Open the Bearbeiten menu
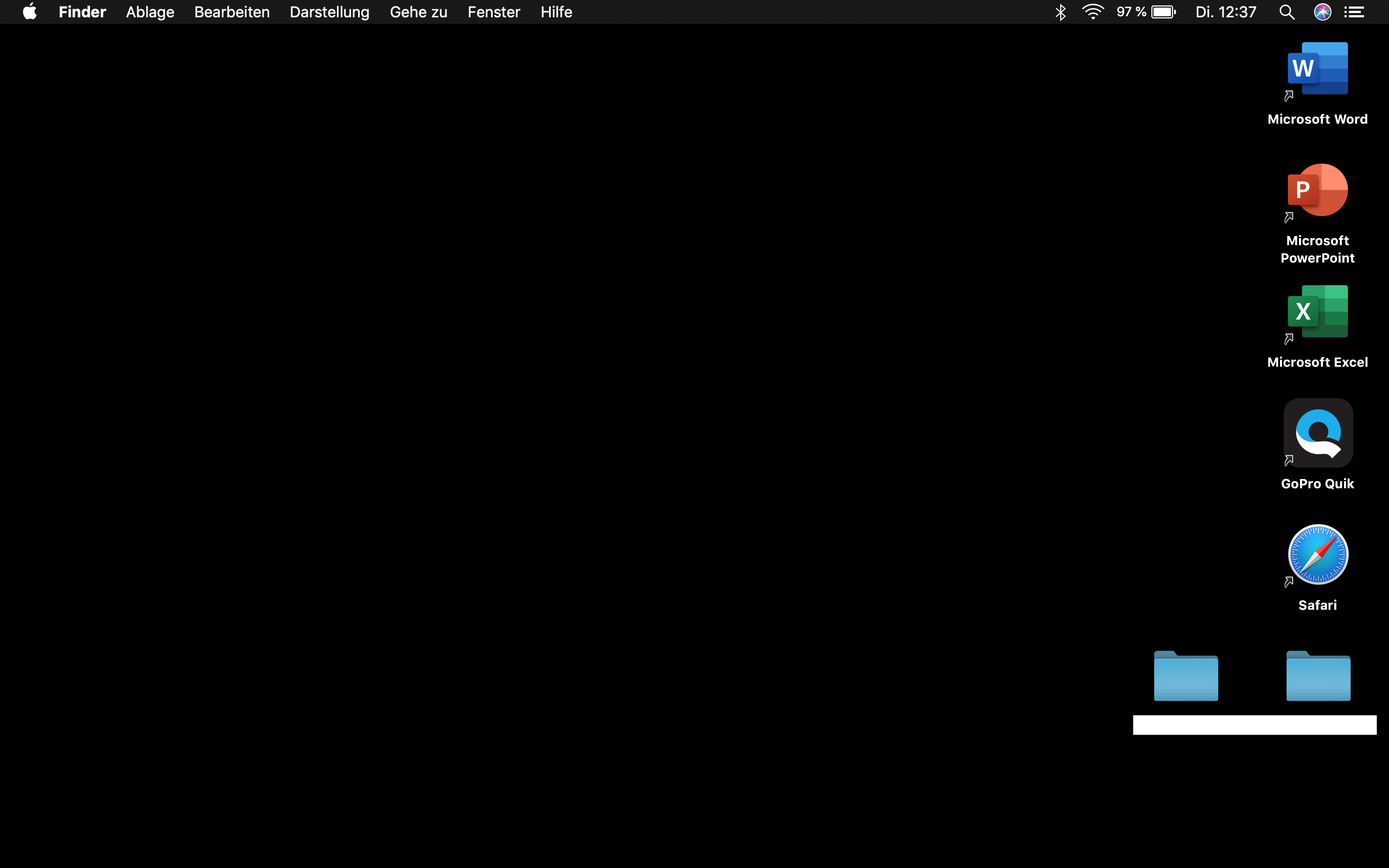Screen dimensions: 1389x868 click(x=232, y=12)
